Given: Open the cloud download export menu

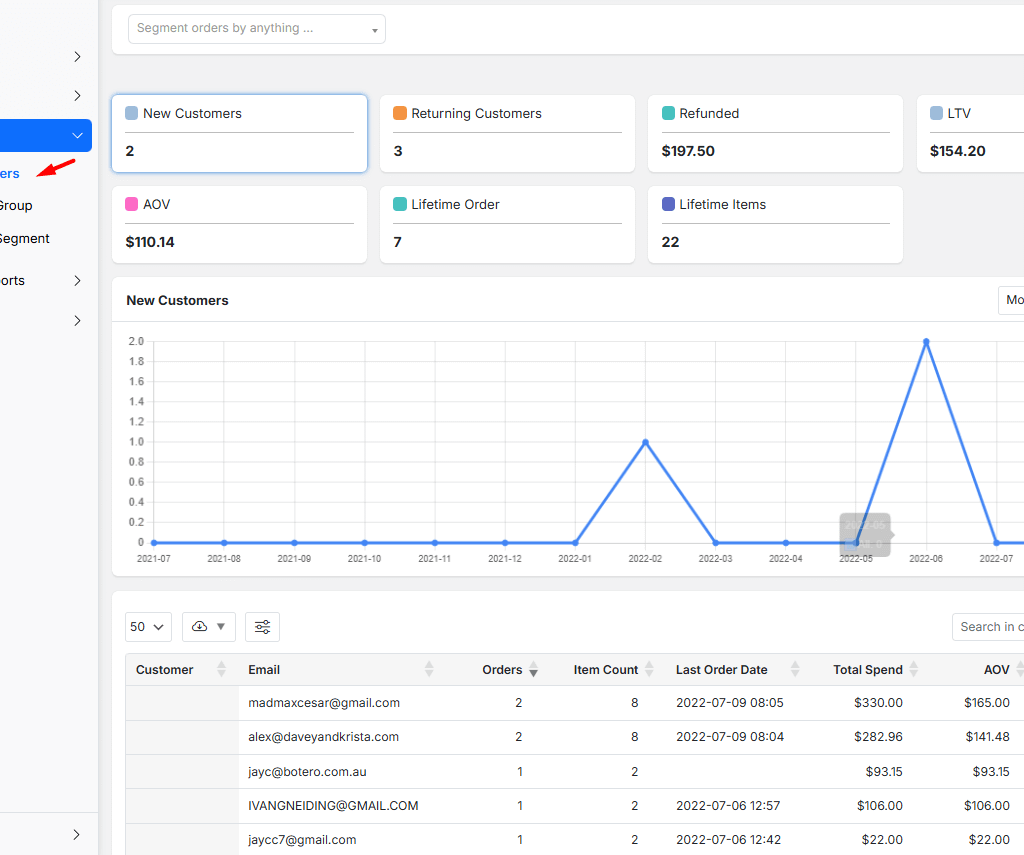Looking at the screenshot, I should 208,627.
